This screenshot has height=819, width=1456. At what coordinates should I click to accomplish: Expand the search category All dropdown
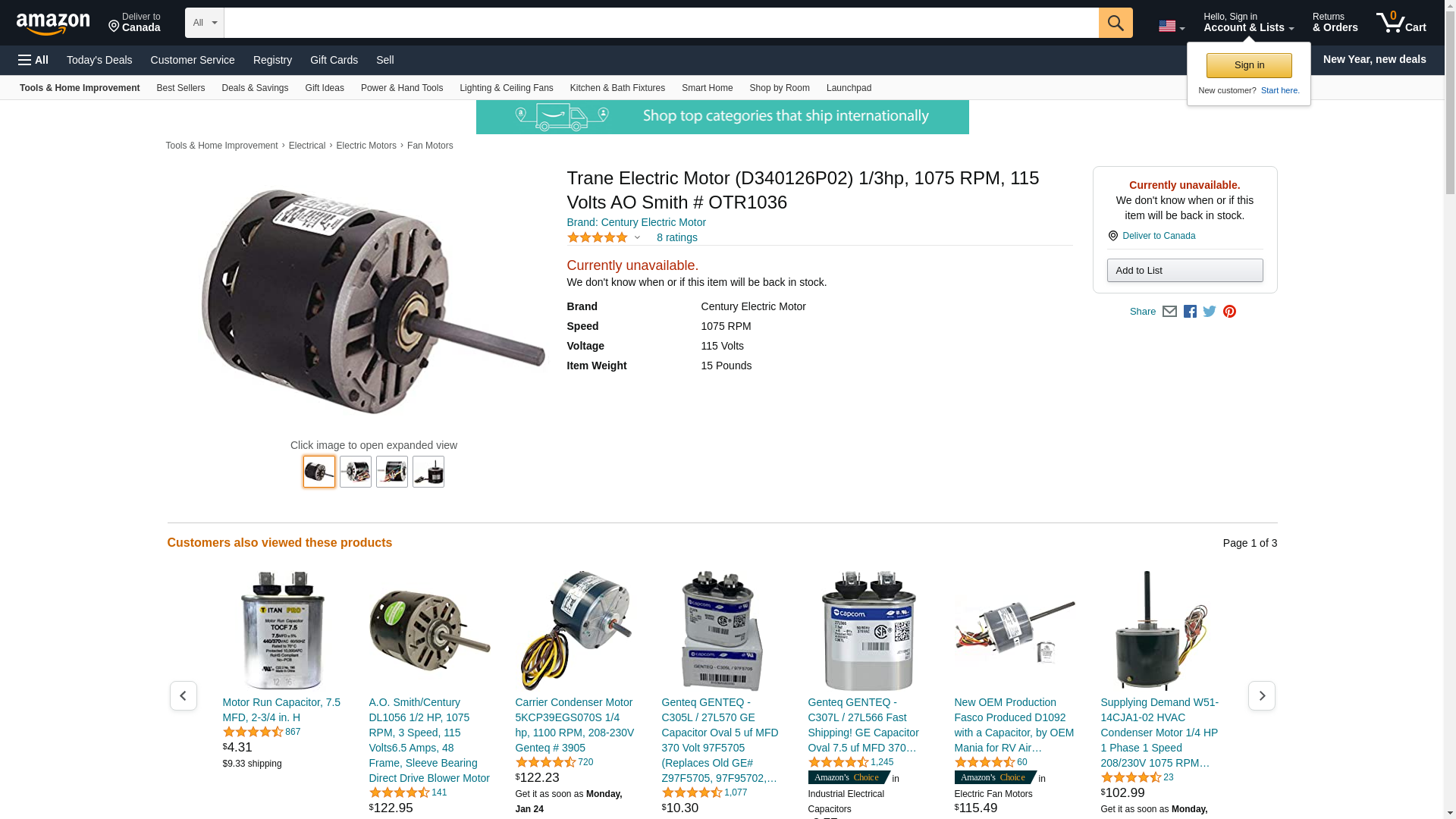coord(205,23)
